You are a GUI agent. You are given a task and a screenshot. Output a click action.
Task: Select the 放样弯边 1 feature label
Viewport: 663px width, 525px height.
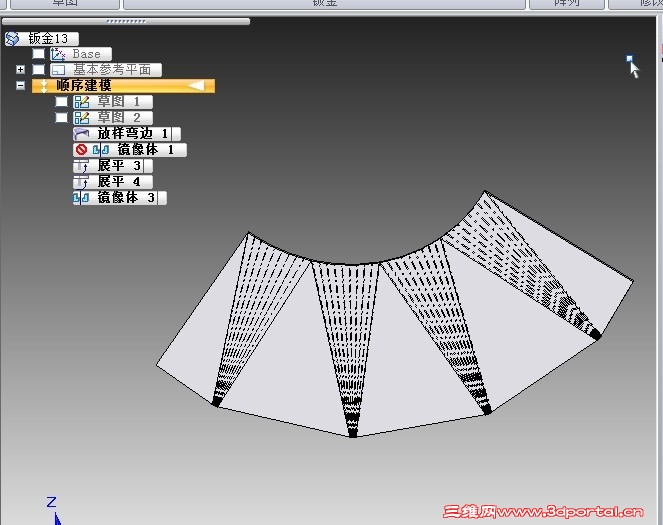tap(133, 134)
